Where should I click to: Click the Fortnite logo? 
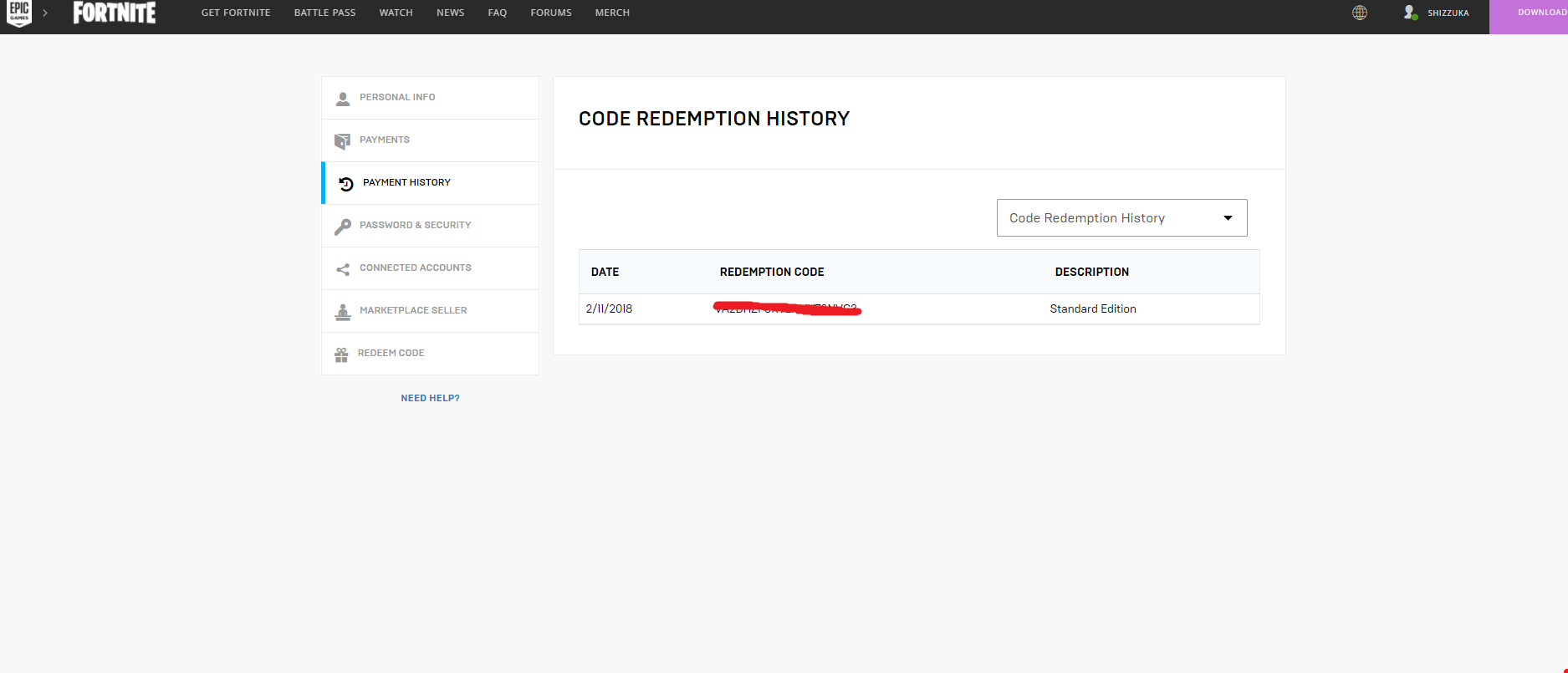115,13
